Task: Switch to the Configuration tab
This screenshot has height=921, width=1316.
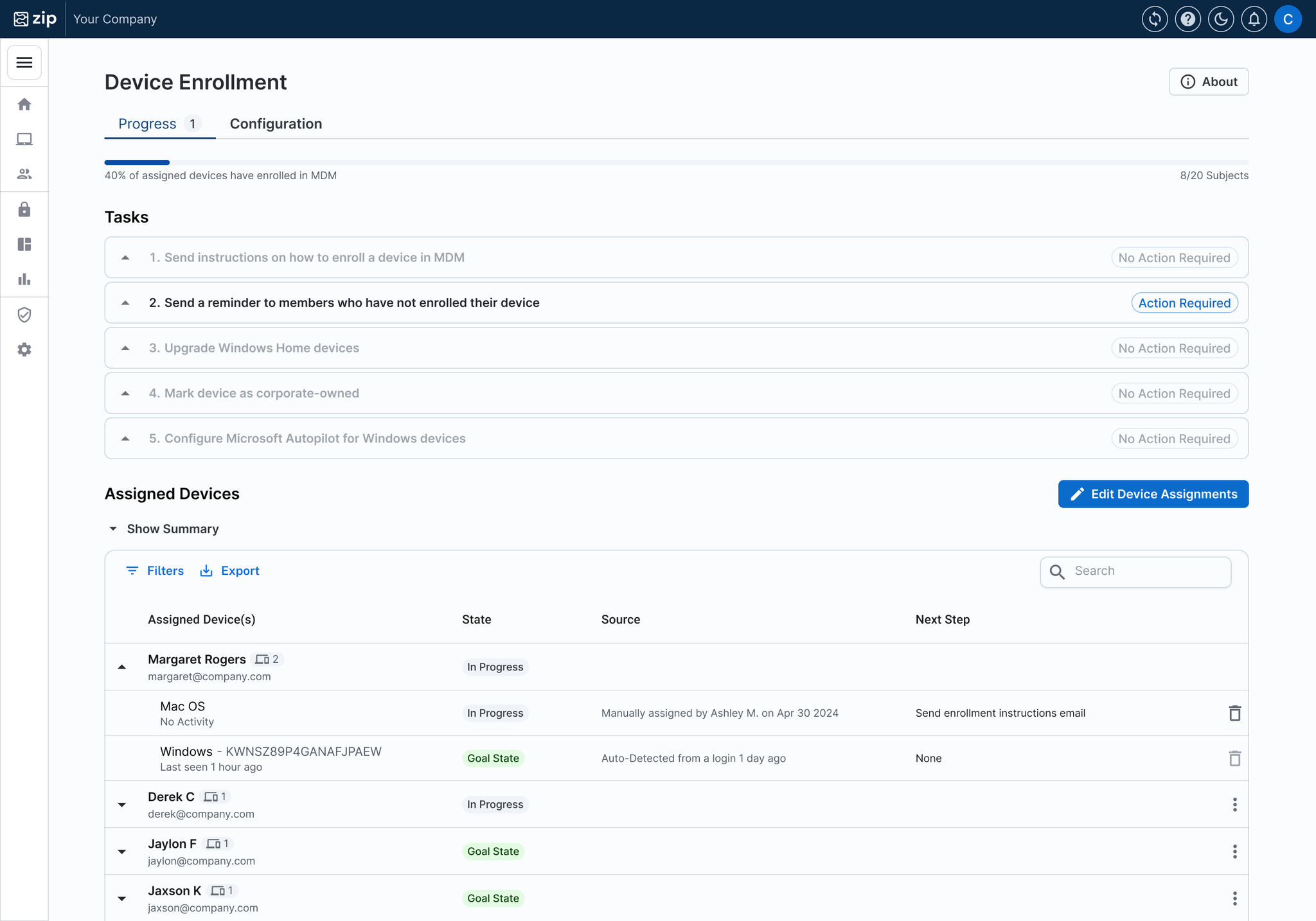Action: (276, 123)
